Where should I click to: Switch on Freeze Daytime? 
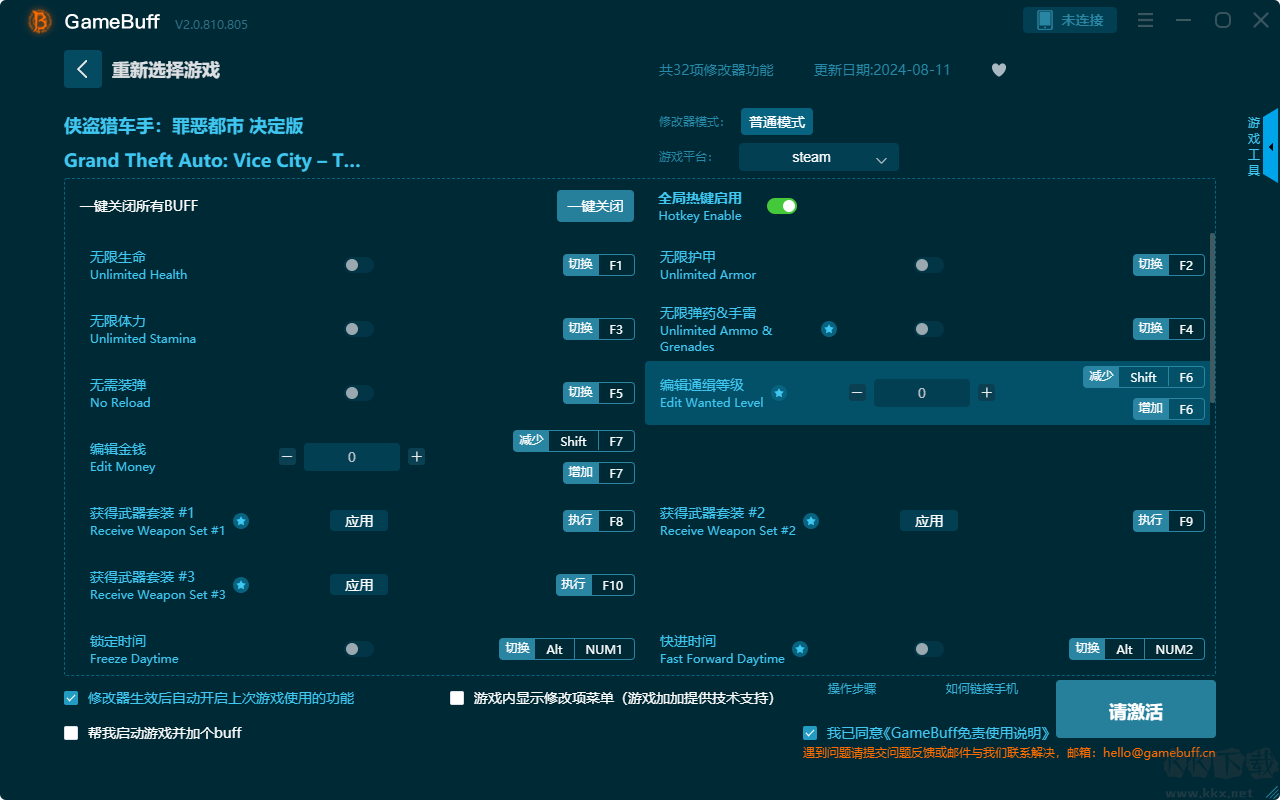pos(359,649)
